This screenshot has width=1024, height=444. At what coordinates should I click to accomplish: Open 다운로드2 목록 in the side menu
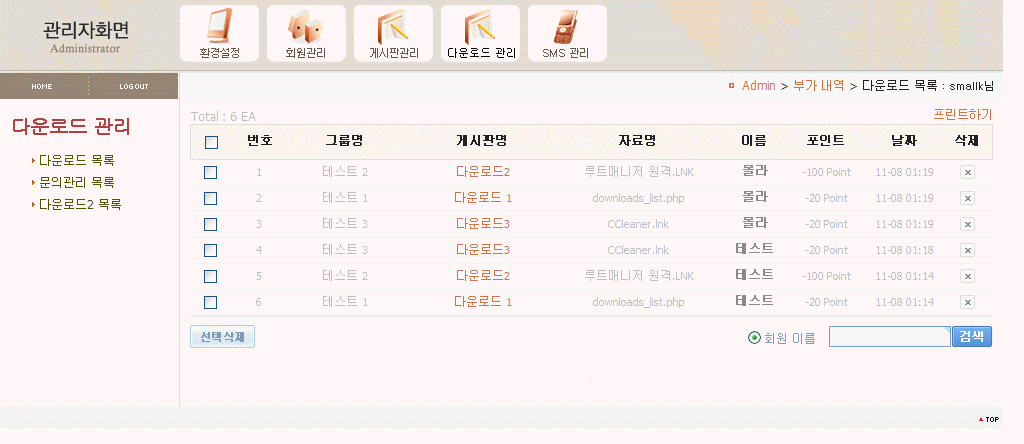(80, 204)
